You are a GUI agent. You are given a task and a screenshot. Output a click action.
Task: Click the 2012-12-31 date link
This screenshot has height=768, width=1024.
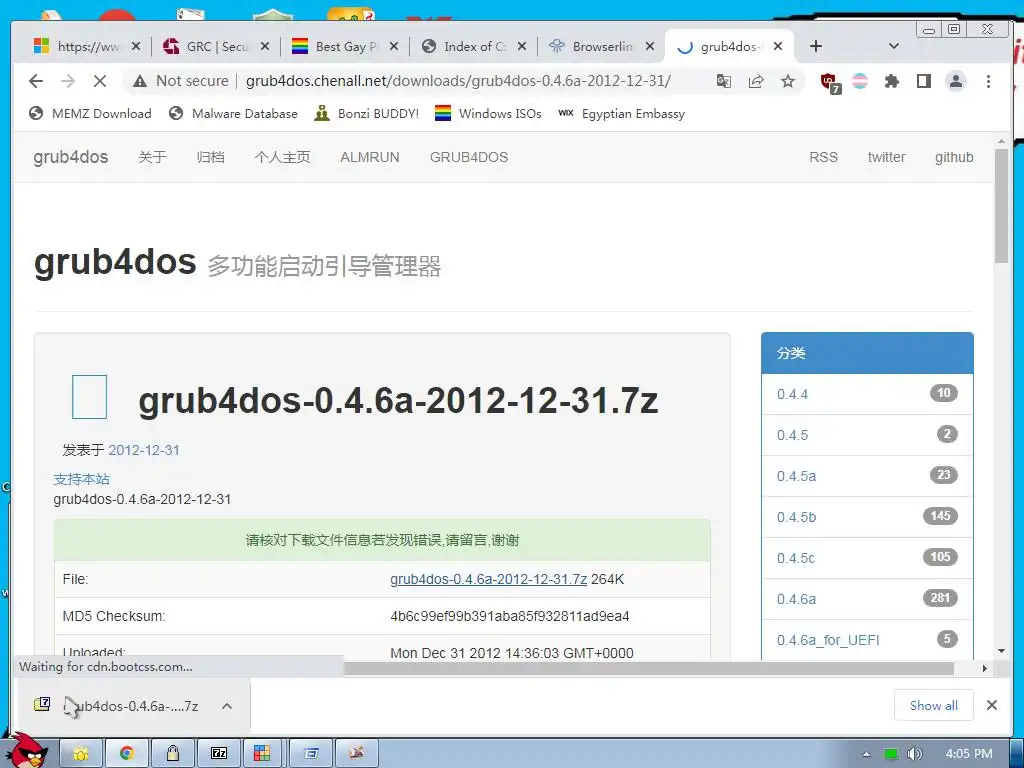pyautogui.click(x=144, y=450)
